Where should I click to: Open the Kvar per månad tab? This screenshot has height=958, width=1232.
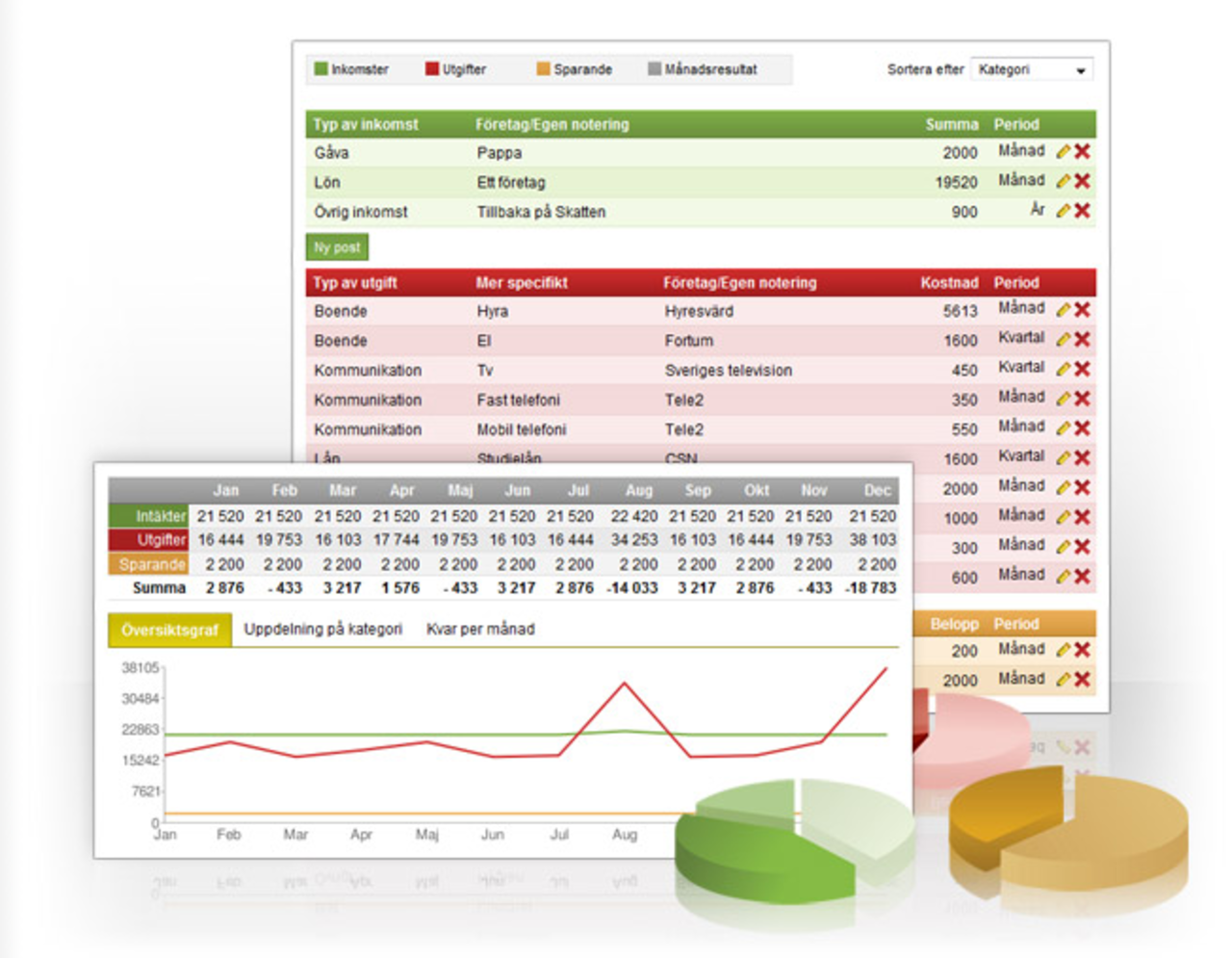point(480,630)
